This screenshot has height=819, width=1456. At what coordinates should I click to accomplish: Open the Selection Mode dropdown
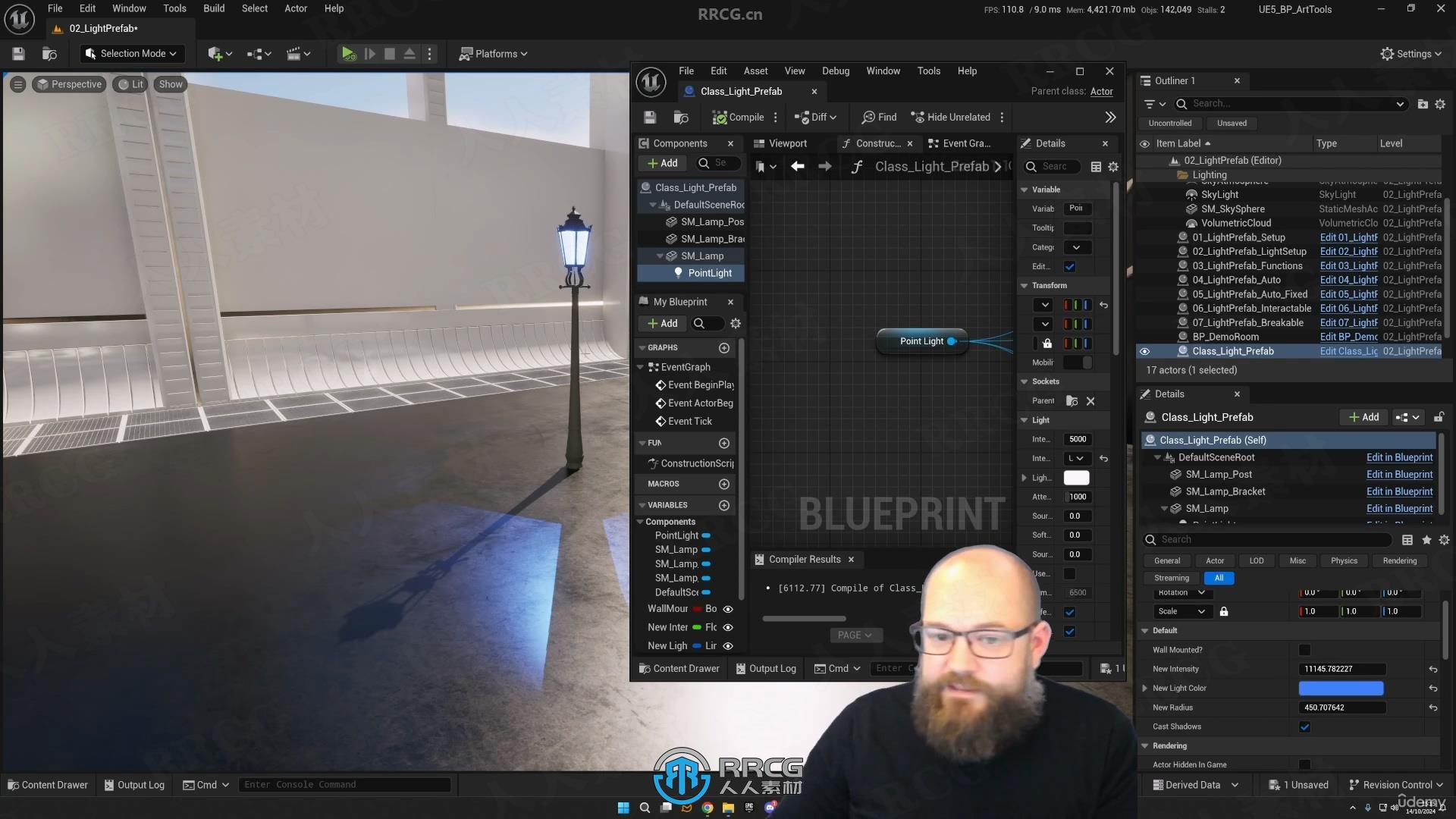(x=132, y=54)
